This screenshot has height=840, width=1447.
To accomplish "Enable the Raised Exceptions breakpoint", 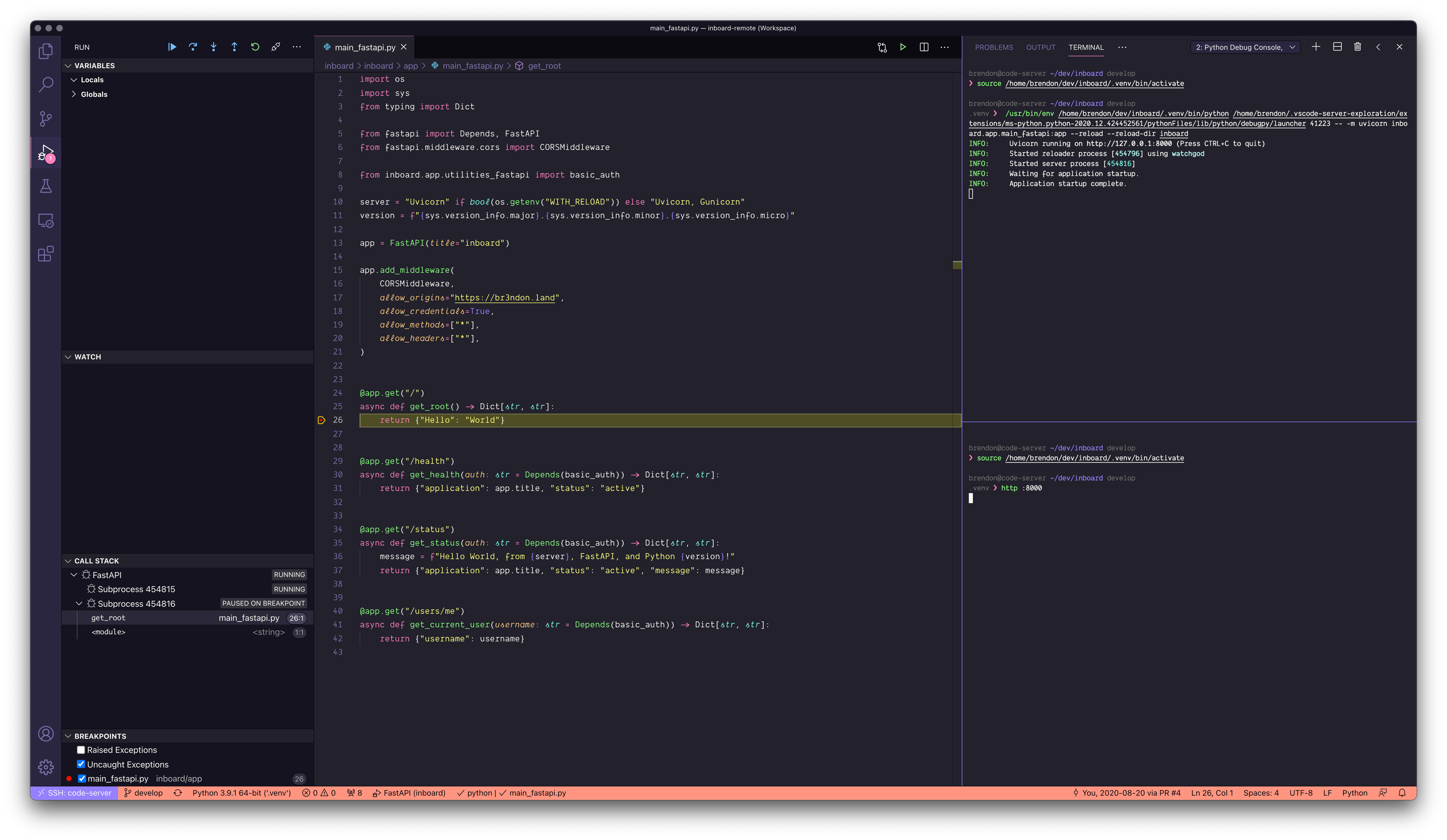I will pyautogui.click(x=81, y=750).
